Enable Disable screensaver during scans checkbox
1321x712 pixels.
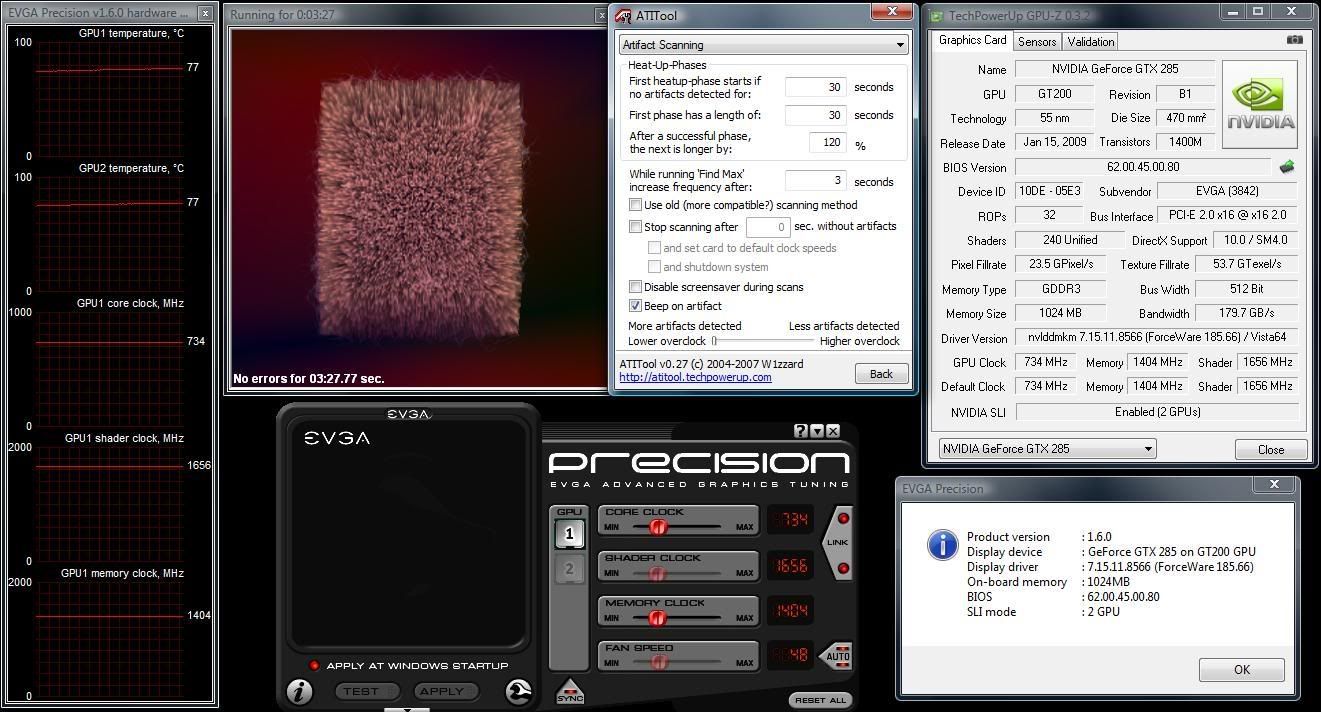click(x=635, y=287)
